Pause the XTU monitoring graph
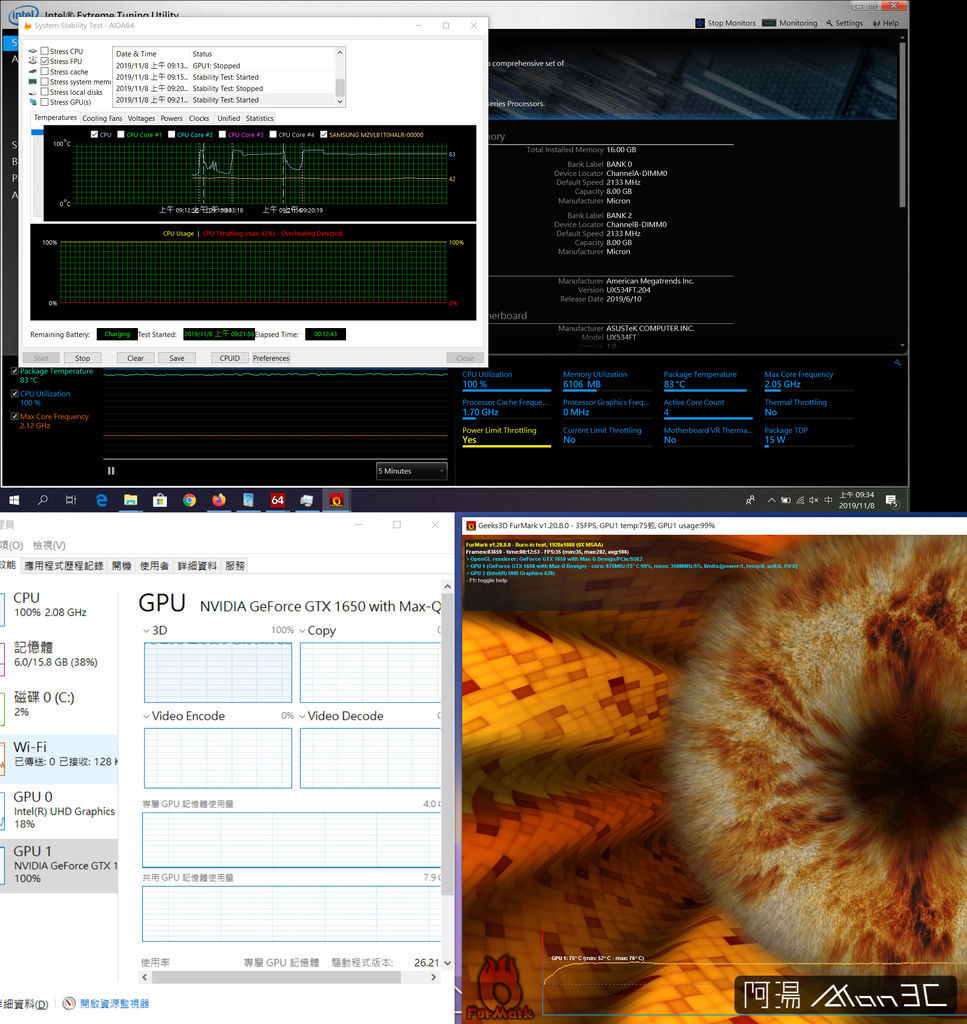The width and height of the screenshot is (967, 1024). (x=111, y=471)
